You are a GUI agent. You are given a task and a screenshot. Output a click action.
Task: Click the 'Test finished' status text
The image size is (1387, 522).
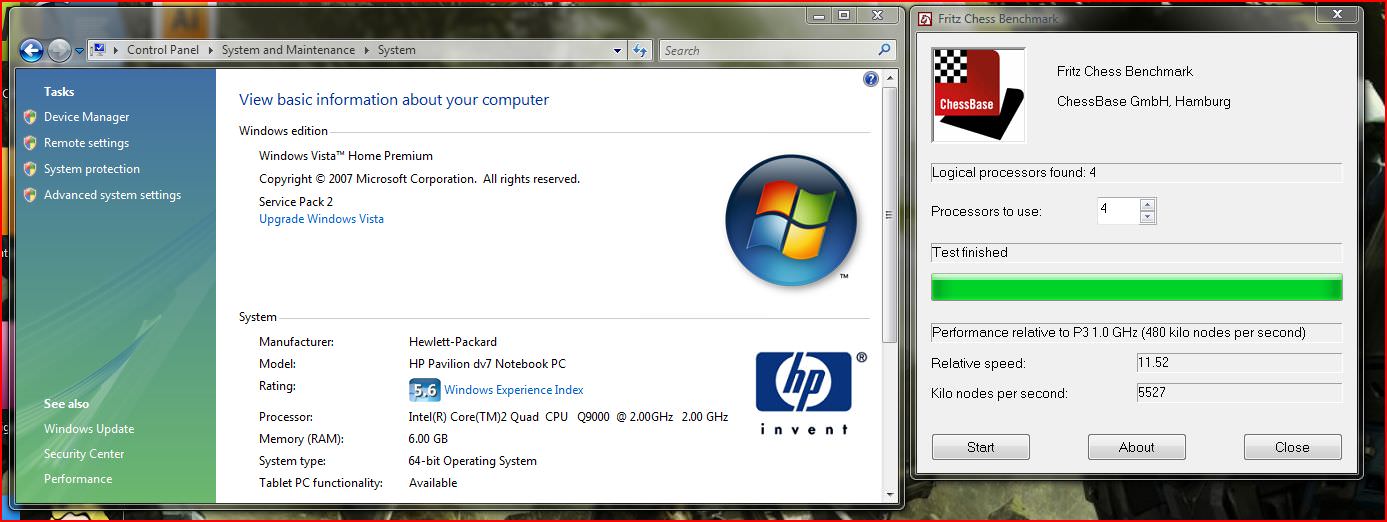click(x=970, y=253)
